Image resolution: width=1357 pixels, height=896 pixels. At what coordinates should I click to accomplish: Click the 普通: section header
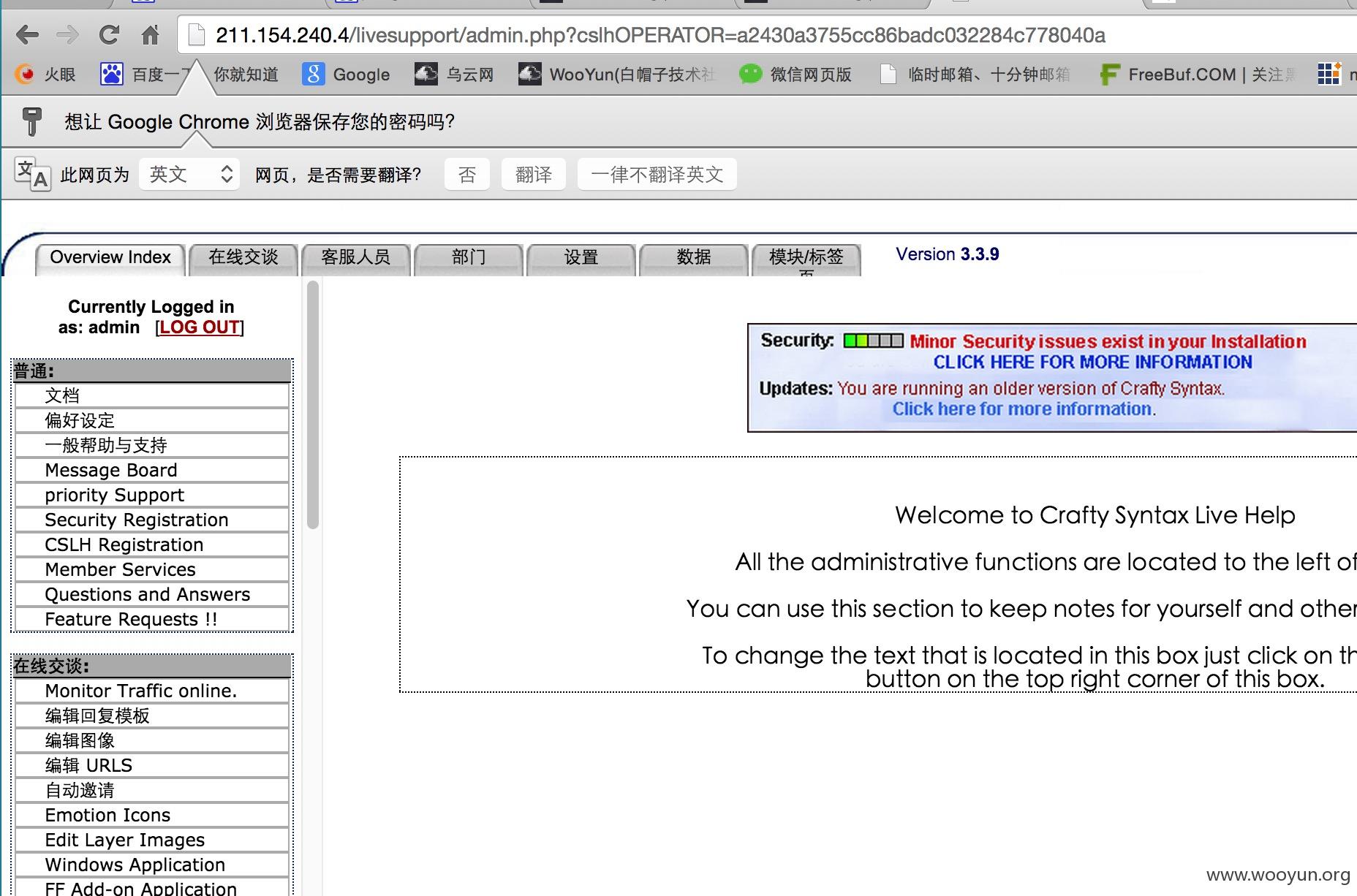pos(152,371)
